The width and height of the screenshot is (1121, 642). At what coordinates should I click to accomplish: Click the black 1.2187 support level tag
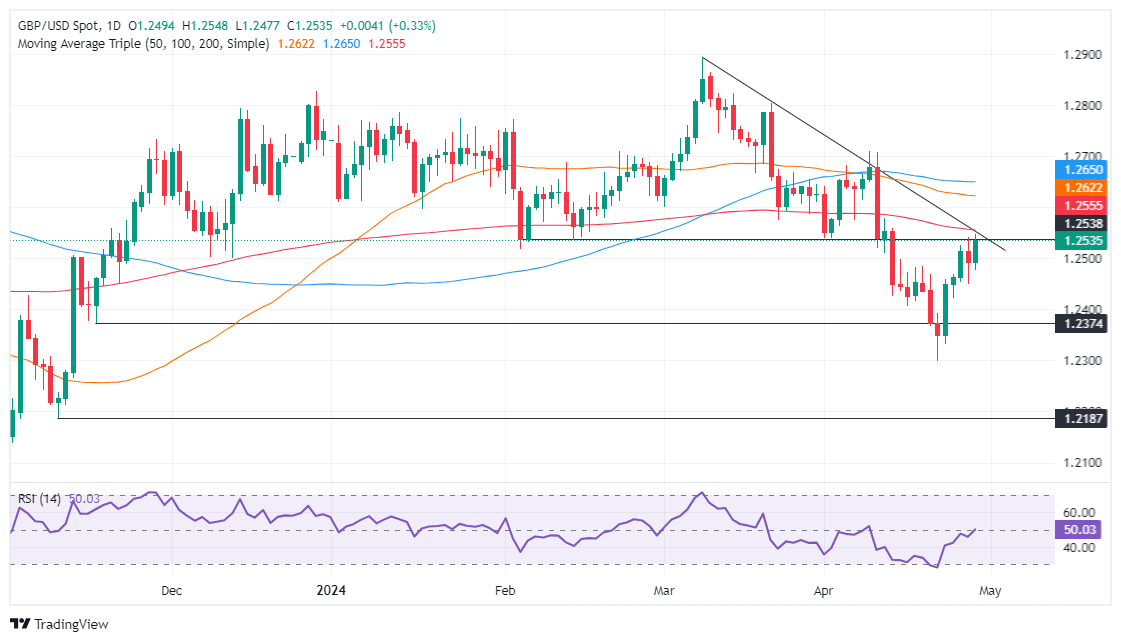1081,419
